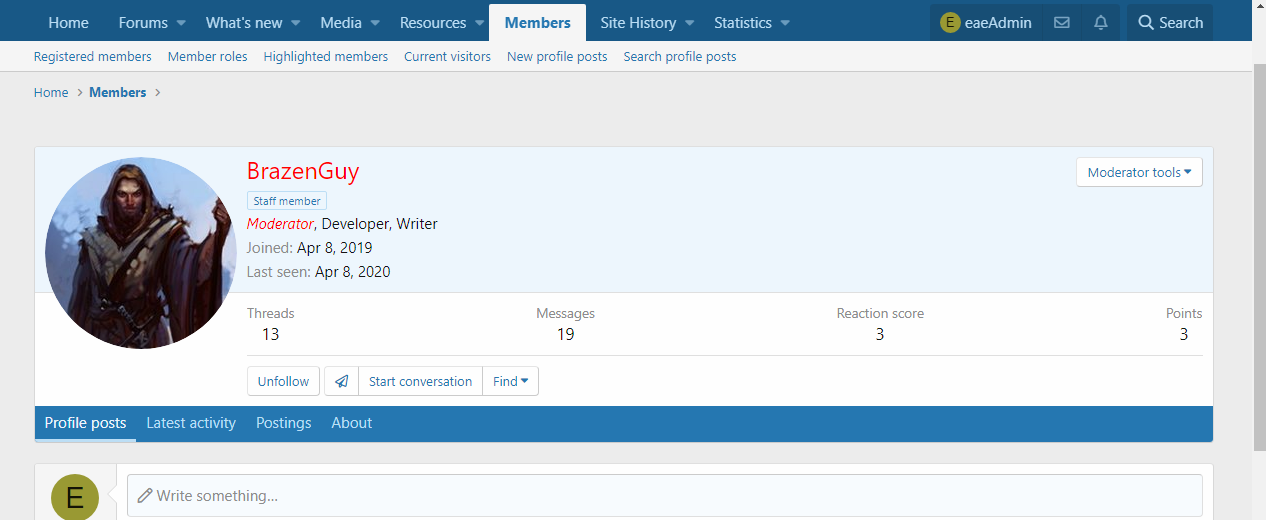
Task: Click the paper plane icon button
Action: coord(341,381)
